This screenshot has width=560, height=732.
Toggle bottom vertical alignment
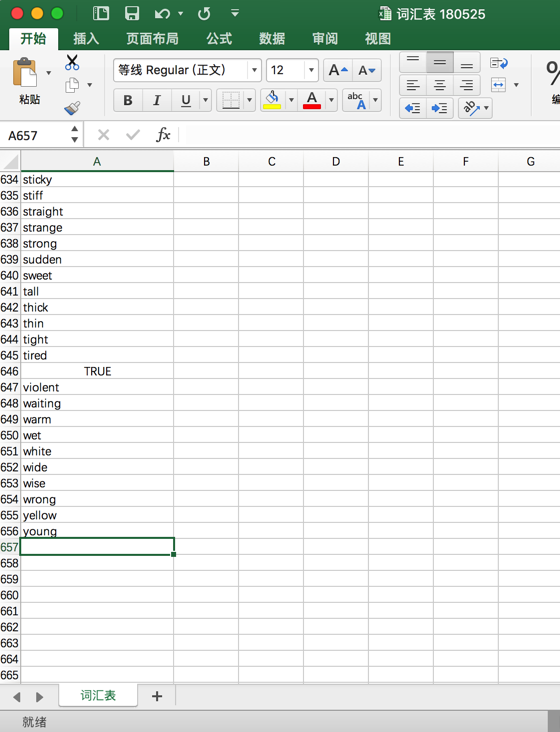click(x=467, y=62)
